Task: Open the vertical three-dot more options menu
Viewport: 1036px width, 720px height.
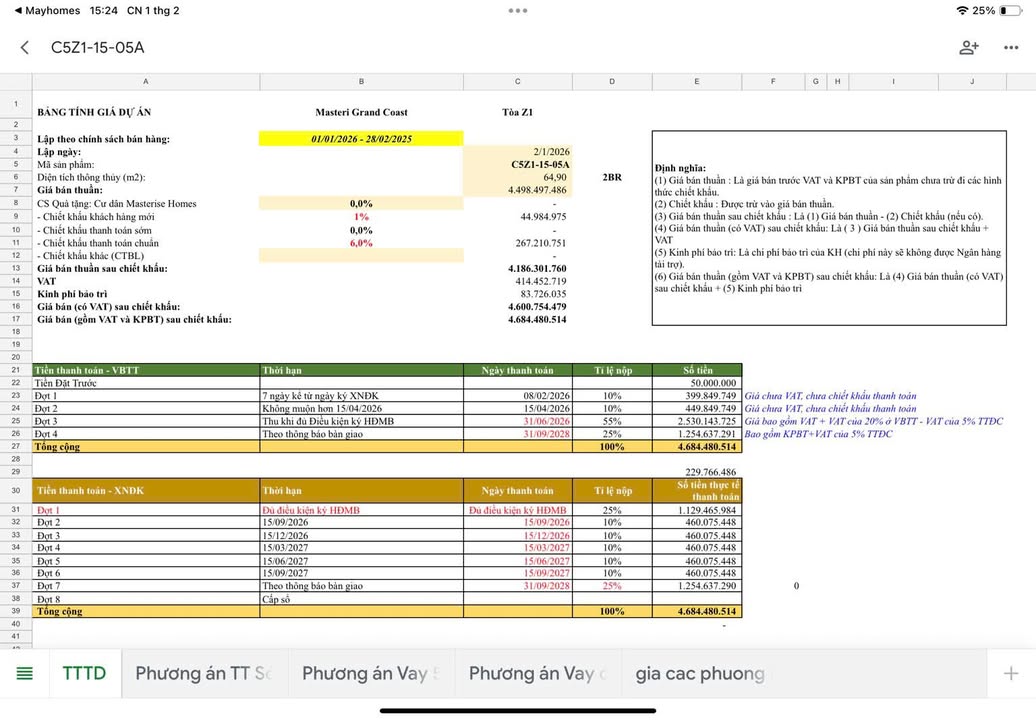Action: click(1011, 47)
